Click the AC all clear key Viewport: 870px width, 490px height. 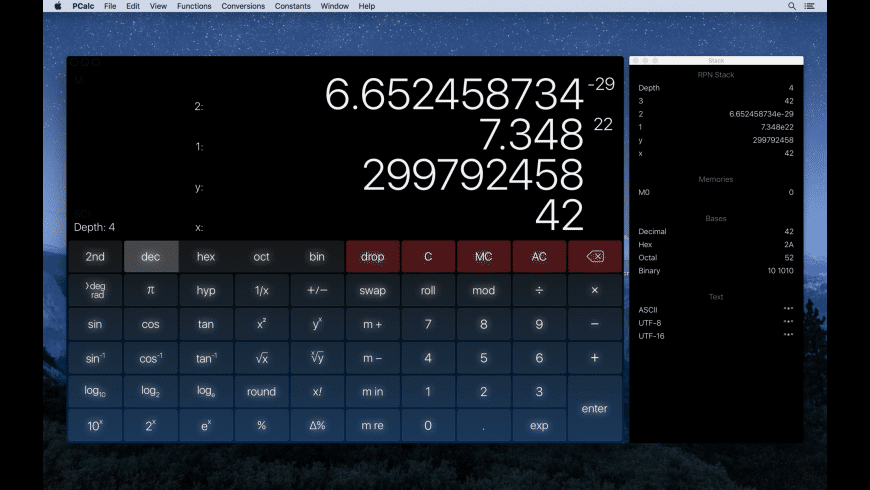pyautogui.click(x=539, y=256)
